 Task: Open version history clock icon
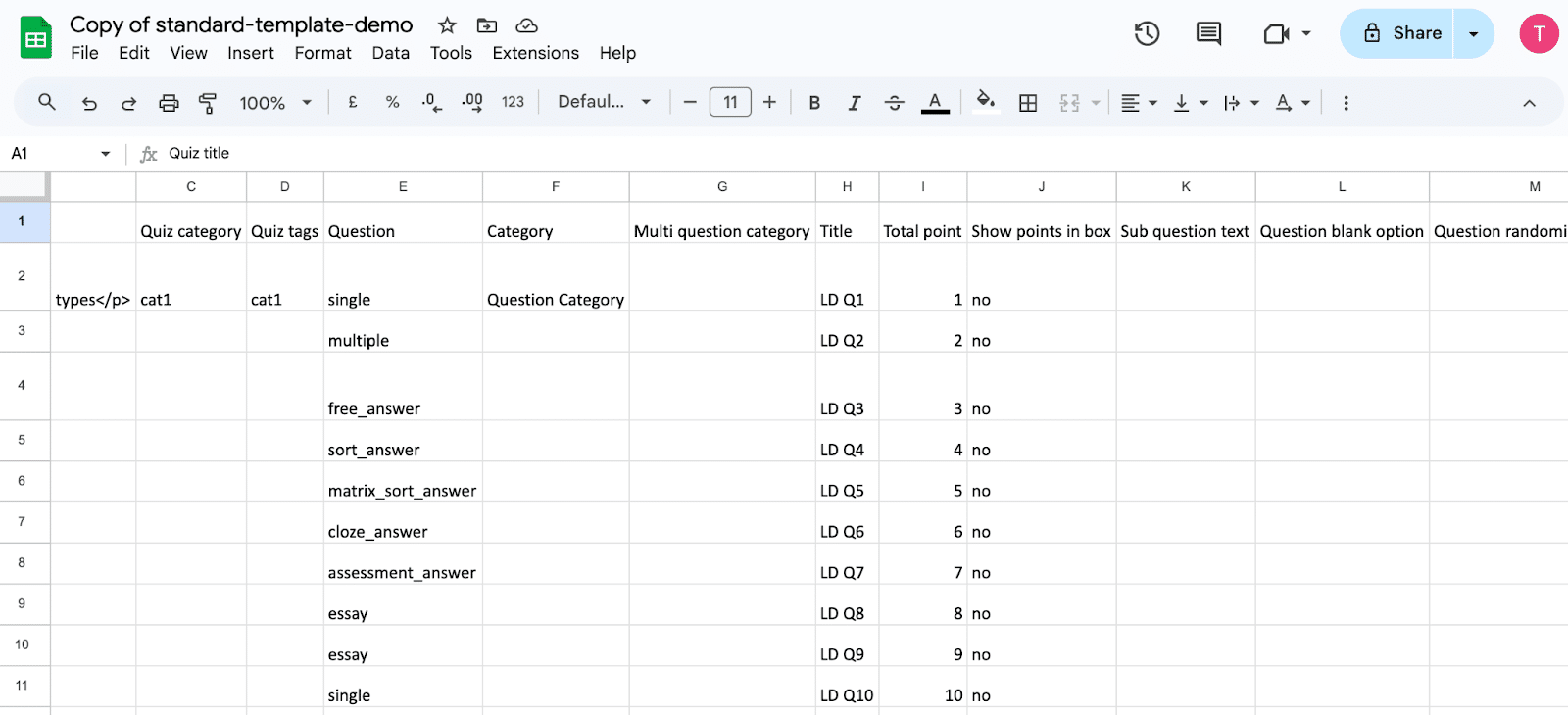[1147, 34]
